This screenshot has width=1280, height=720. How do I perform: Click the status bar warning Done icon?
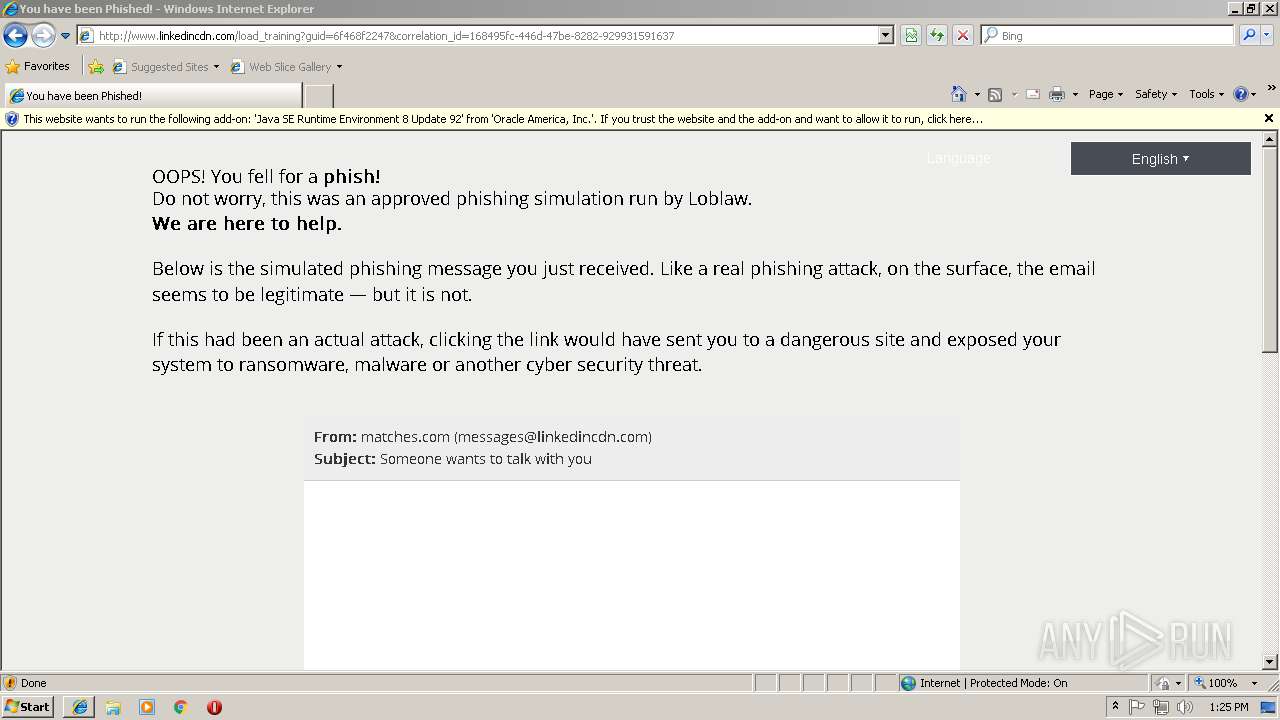click(x=10, y=683)
